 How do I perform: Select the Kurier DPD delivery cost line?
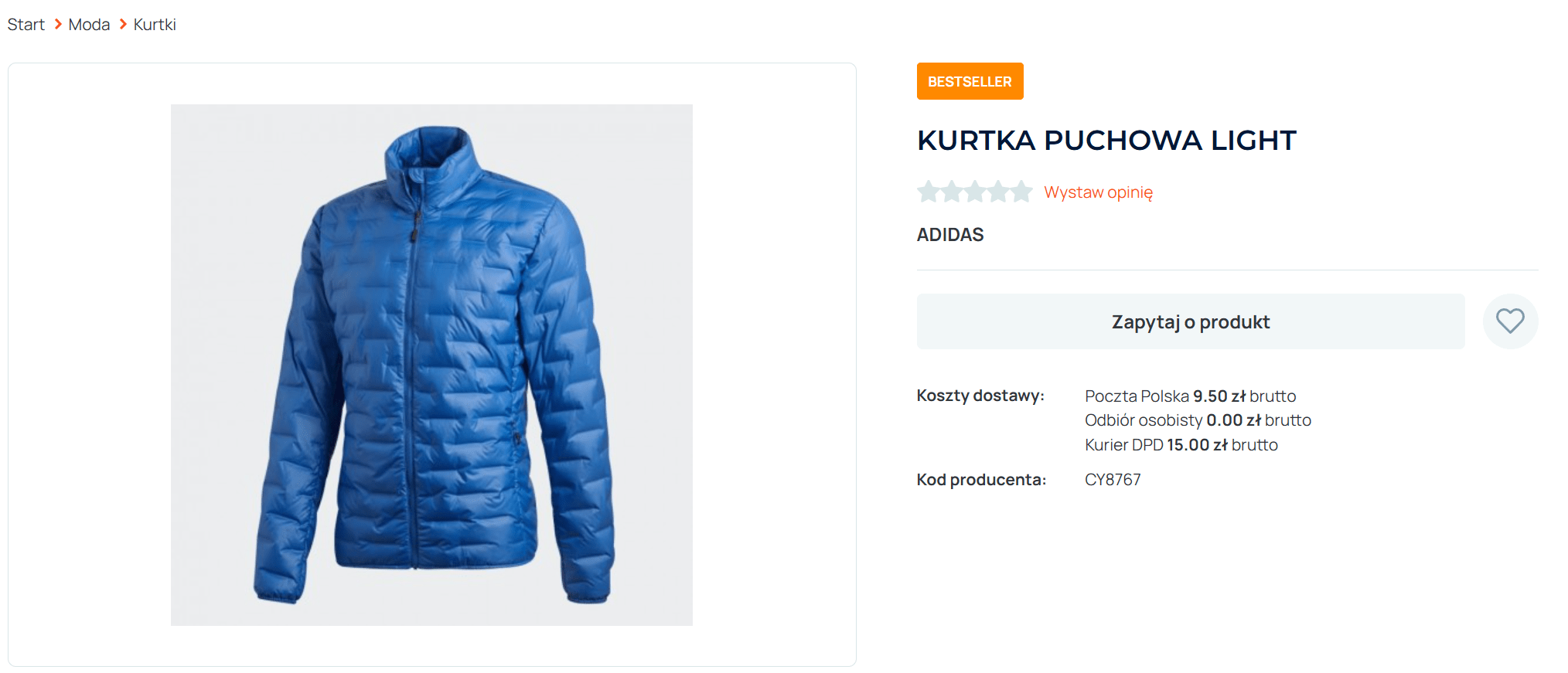pyautogui.click(x=1181, y=445)
